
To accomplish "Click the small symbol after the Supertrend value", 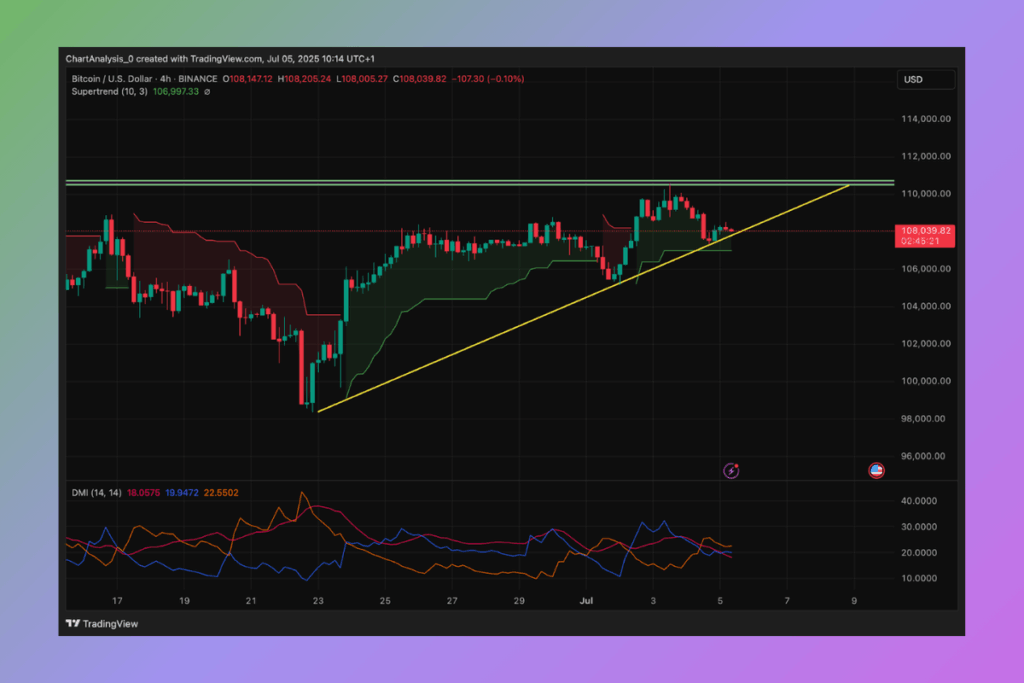I will (207, 92).
